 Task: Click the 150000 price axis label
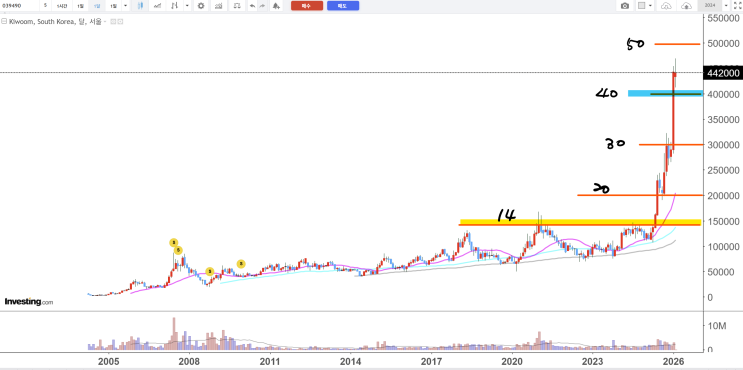723,221
